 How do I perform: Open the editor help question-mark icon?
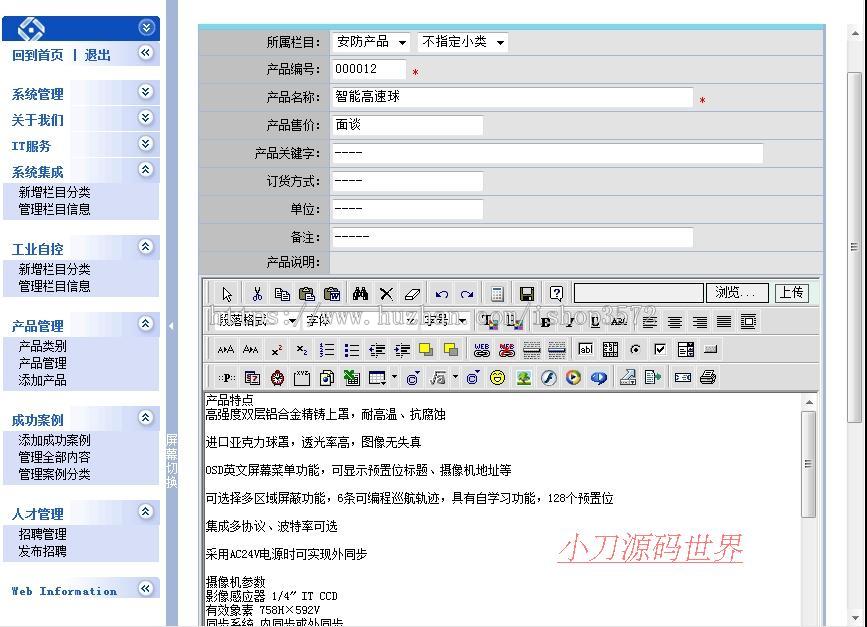coord(556,294)
